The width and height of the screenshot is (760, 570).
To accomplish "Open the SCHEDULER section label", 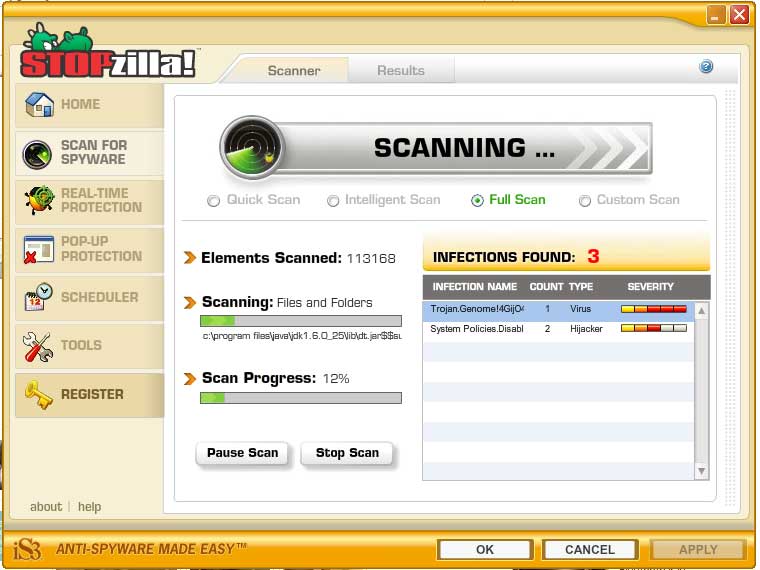I will (x=99, y=297).
